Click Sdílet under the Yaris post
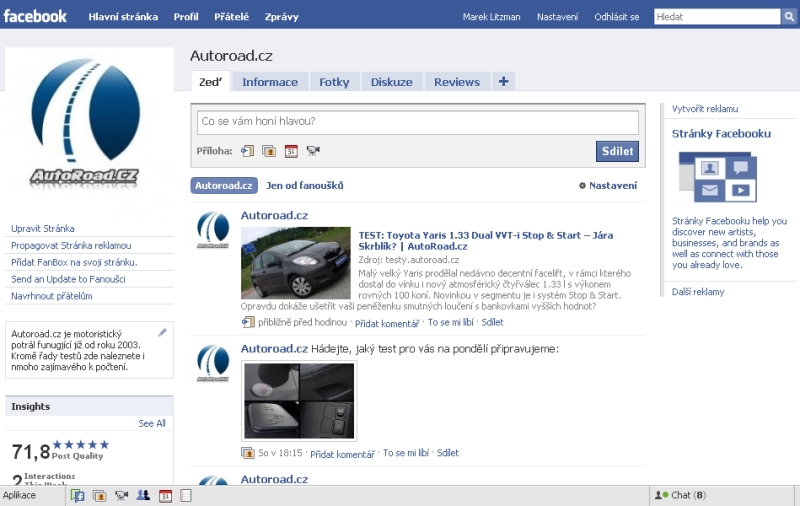Screen dimensions: 800x506 (492, 322)
